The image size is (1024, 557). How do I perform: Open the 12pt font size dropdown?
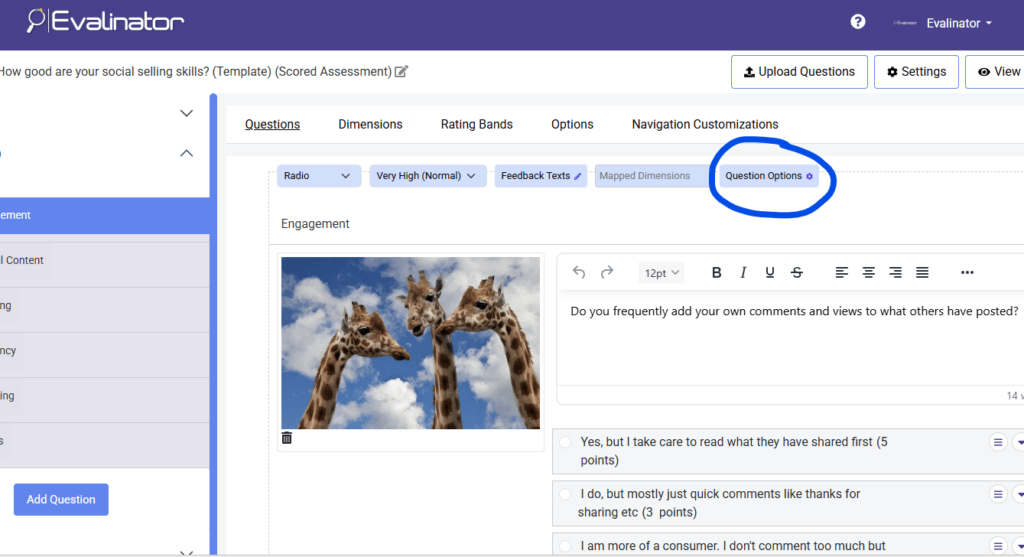(661, 272)
